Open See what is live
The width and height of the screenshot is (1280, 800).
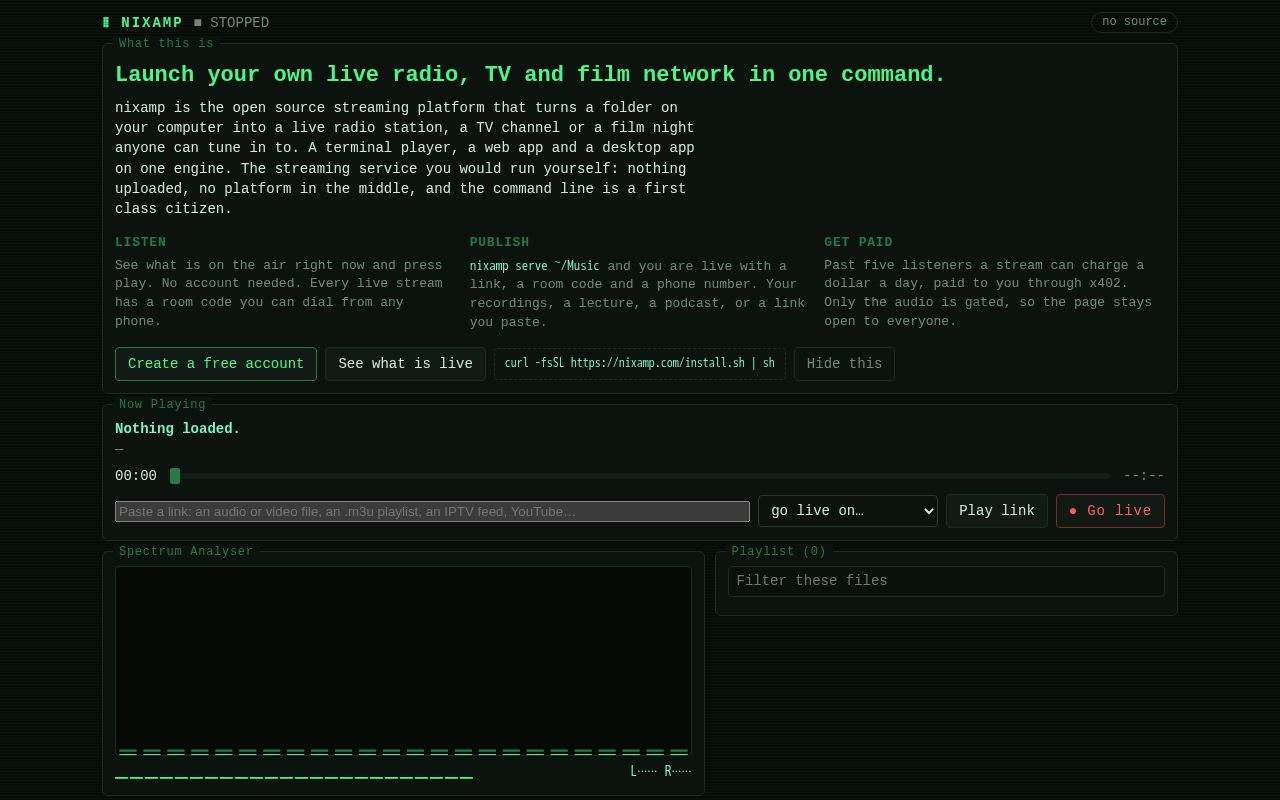(x=405, y=364)
